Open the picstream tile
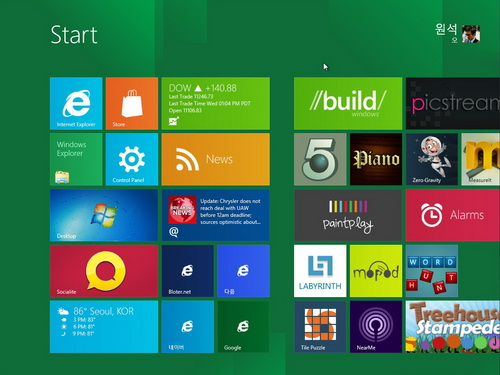Screen dimensions: 500x375 click(x=453, y=103)
